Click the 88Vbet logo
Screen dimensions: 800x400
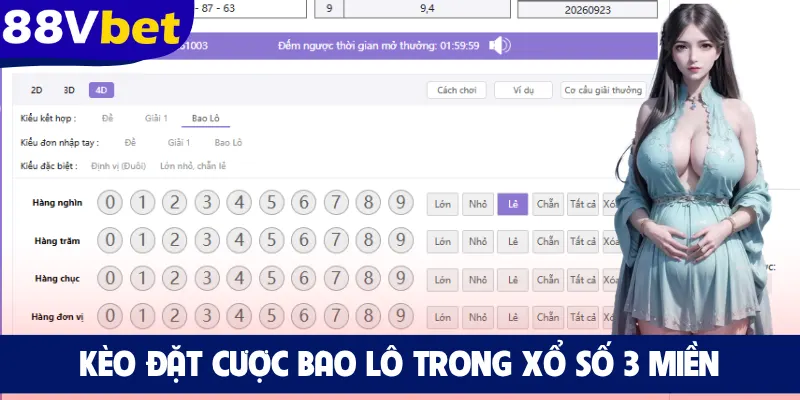[92, 28]
